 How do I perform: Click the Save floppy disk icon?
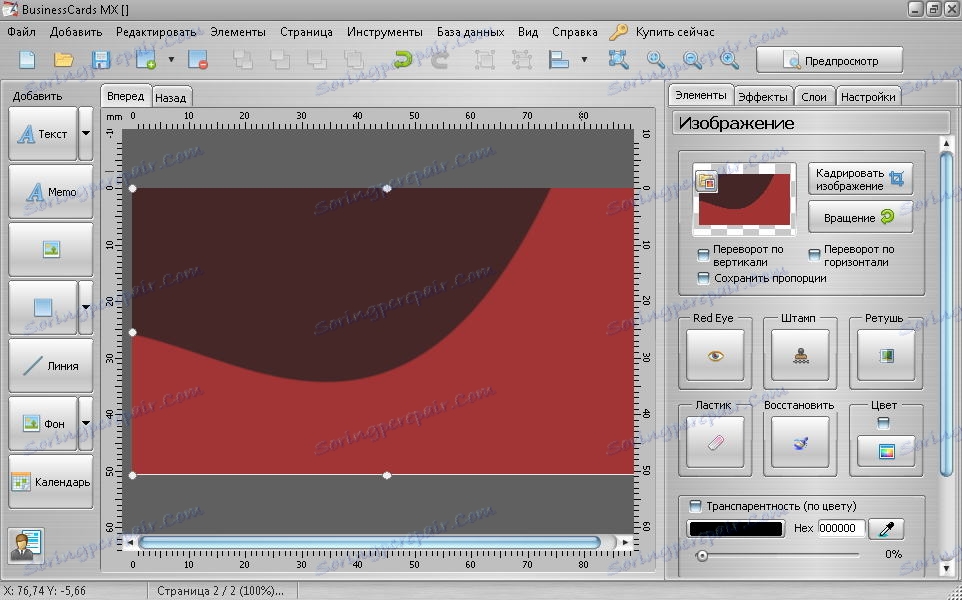click(x=101, y=60)
